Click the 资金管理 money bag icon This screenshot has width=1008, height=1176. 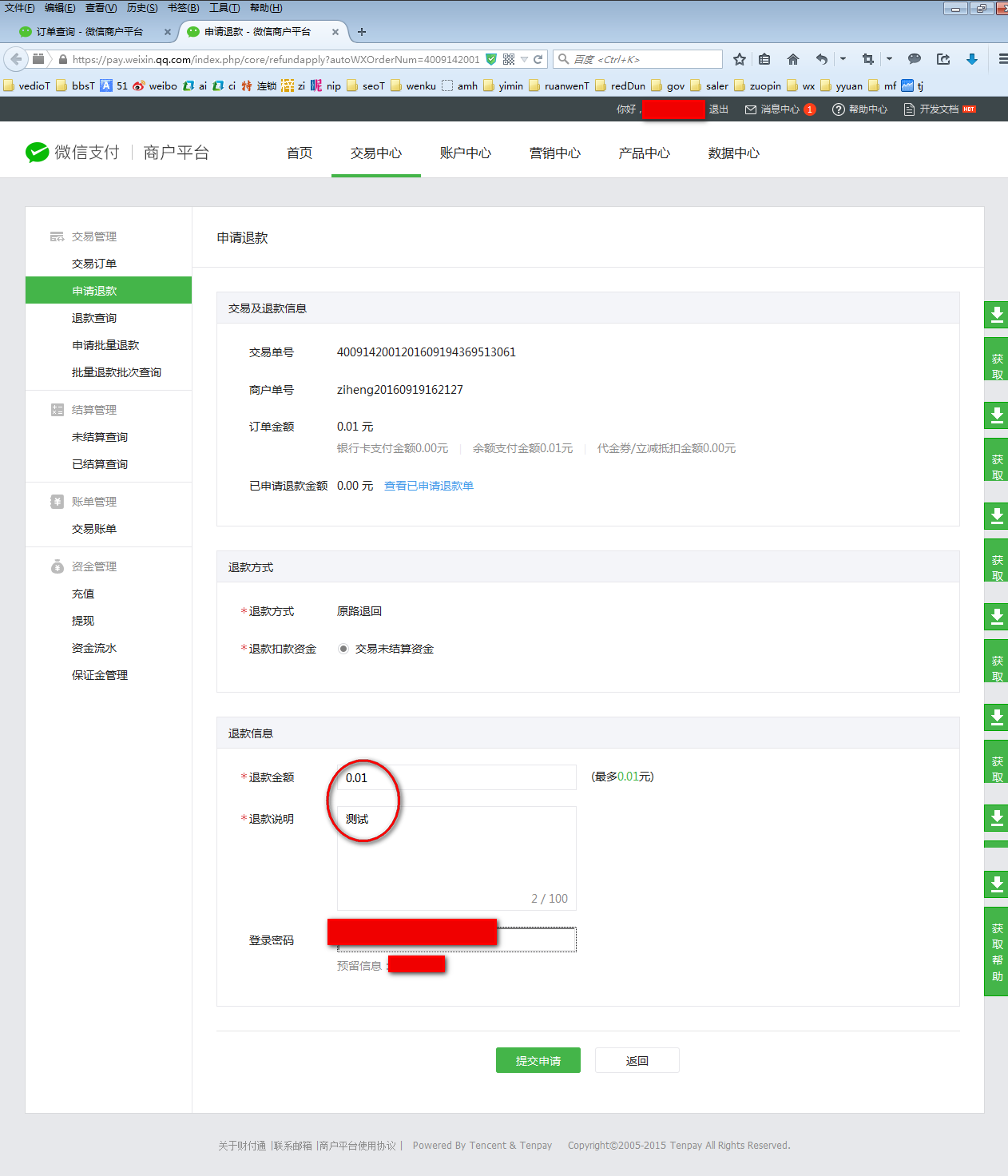click(x=57, y=566)
